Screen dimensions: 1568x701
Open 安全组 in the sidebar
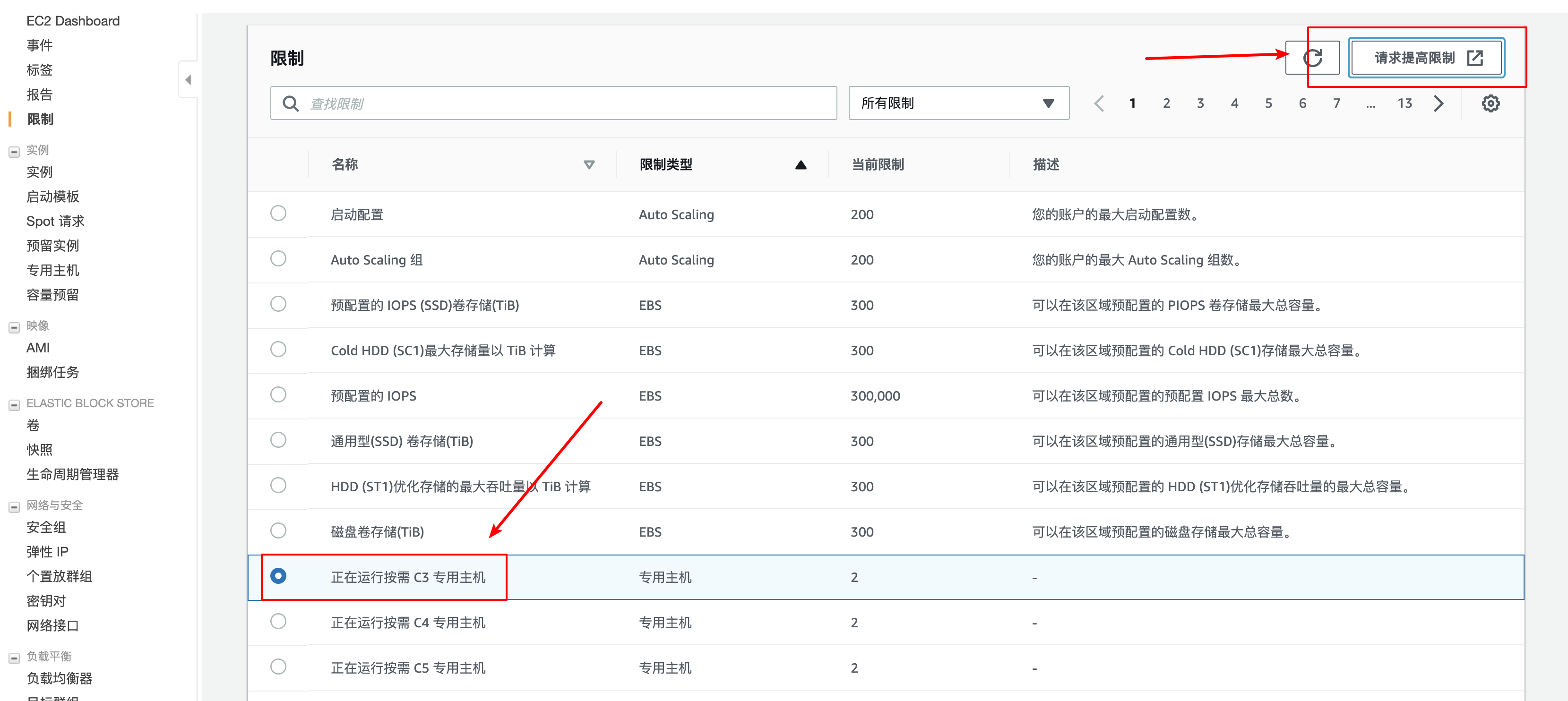(x=46, y=527)
